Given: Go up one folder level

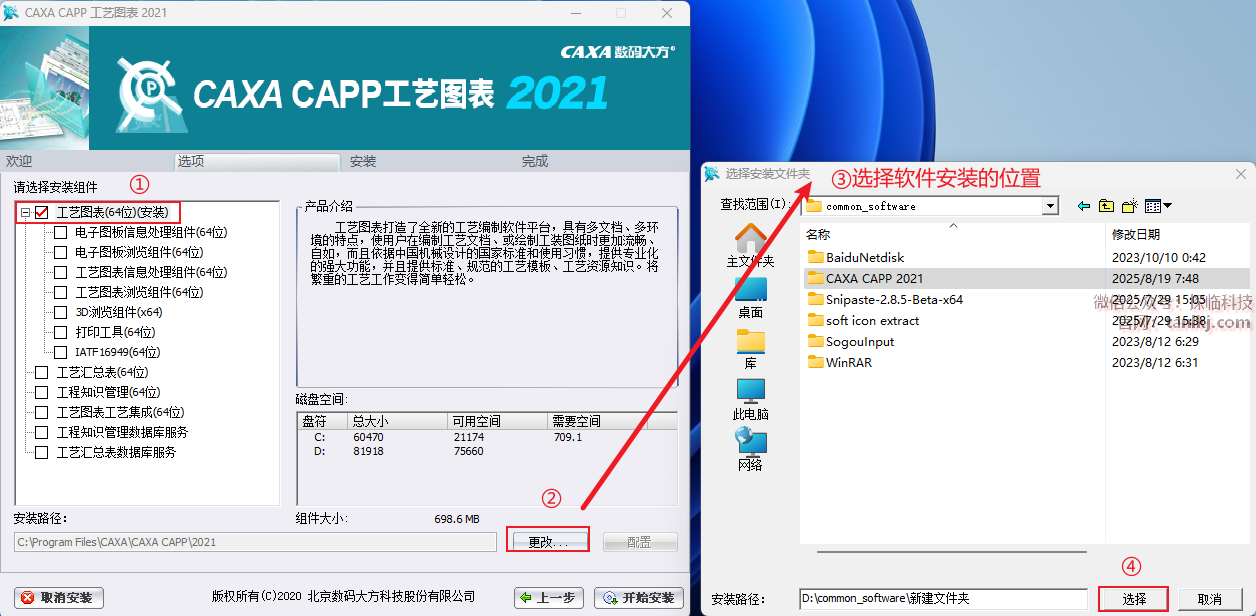Looking at the screenshot, I should point(1106,206).
